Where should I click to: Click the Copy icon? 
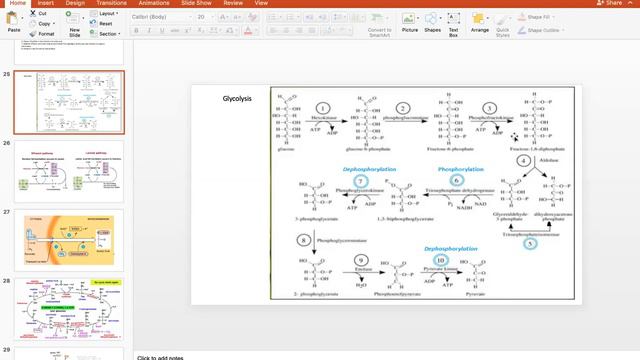tap(33, 24)
